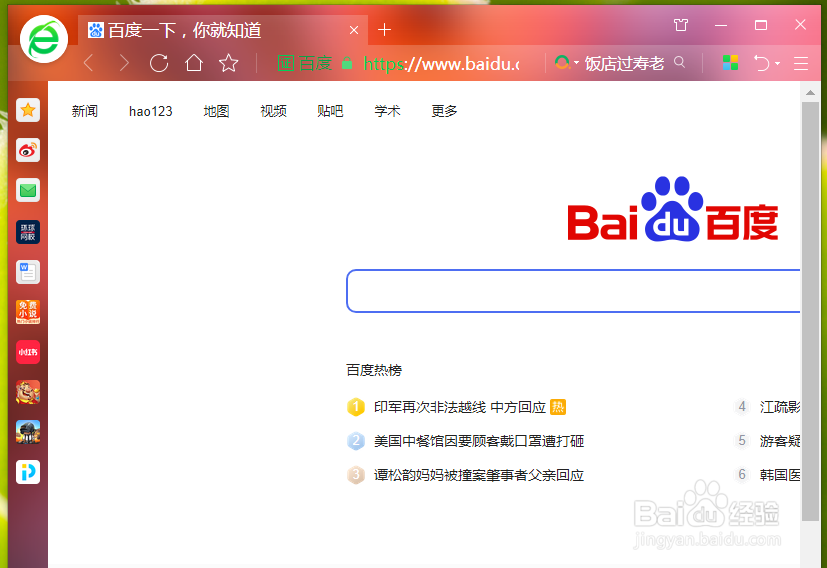The image size is (827, 568).
Task: Open hot item 美国中餐馆因要顾客戴口罩遭打砸
Action: click(x=479, y=441)
